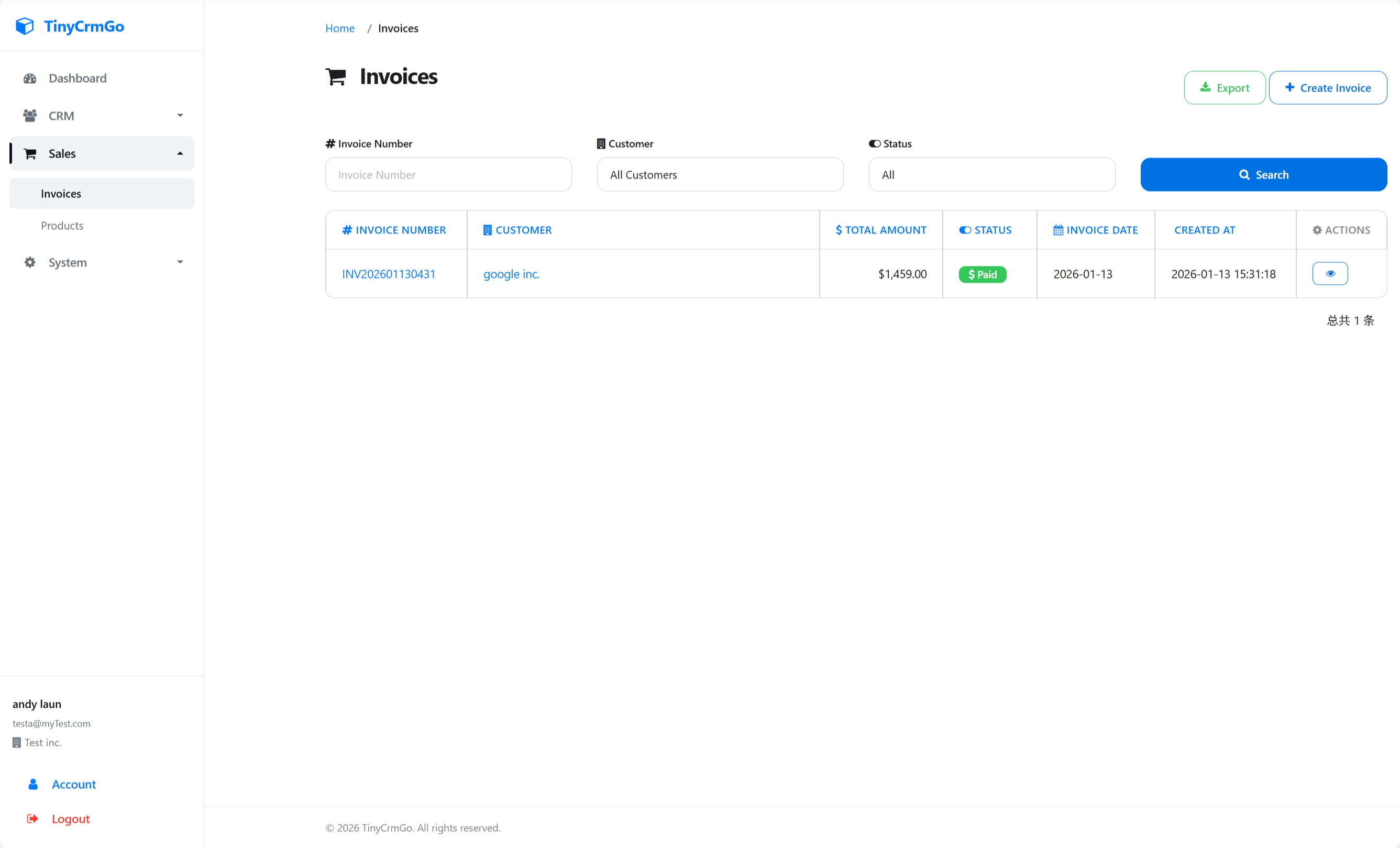Click the Export download icon

1205,87
